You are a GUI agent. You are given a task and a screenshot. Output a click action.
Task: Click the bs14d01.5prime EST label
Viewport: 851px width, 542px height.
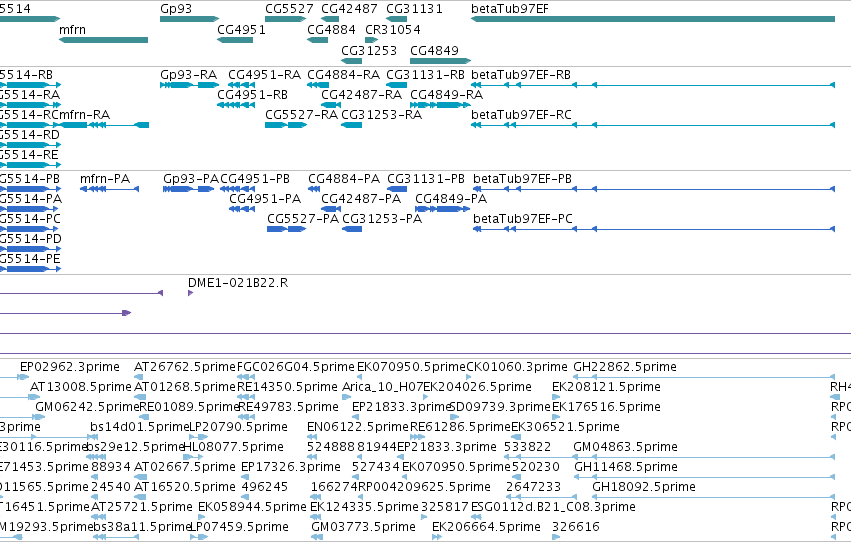[x=139, y=427]
